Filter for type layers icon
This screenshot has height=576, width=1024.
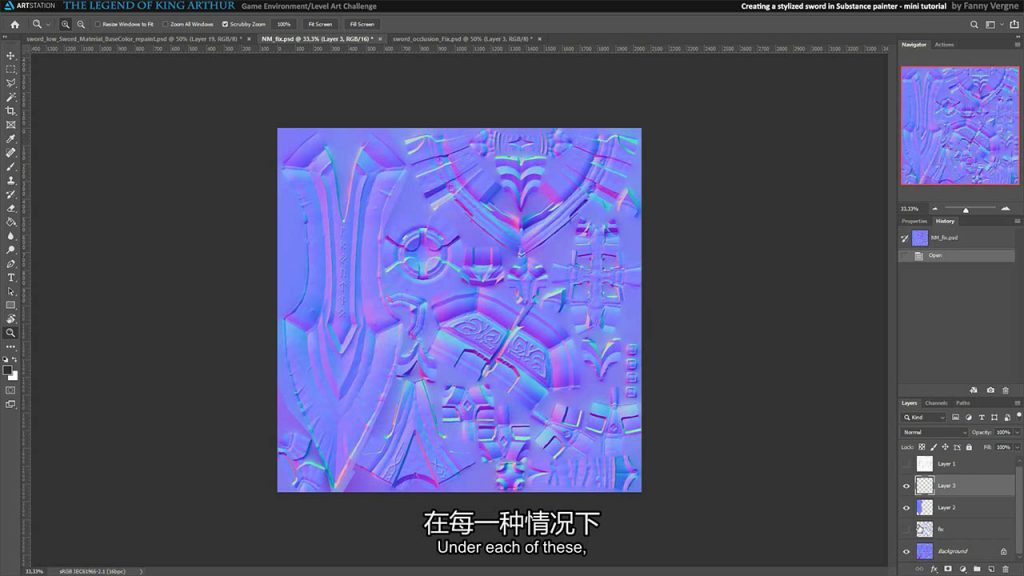tap(982, 417)
